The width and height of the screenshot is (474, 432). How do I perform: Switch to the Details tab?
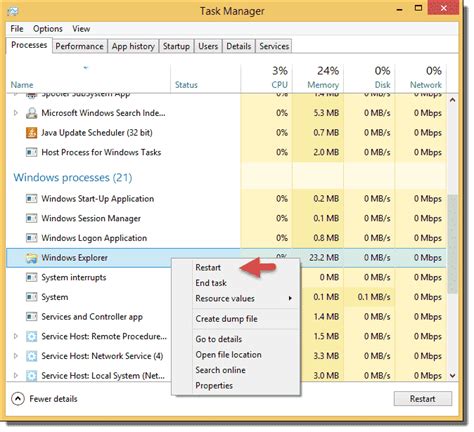[239, 46]
